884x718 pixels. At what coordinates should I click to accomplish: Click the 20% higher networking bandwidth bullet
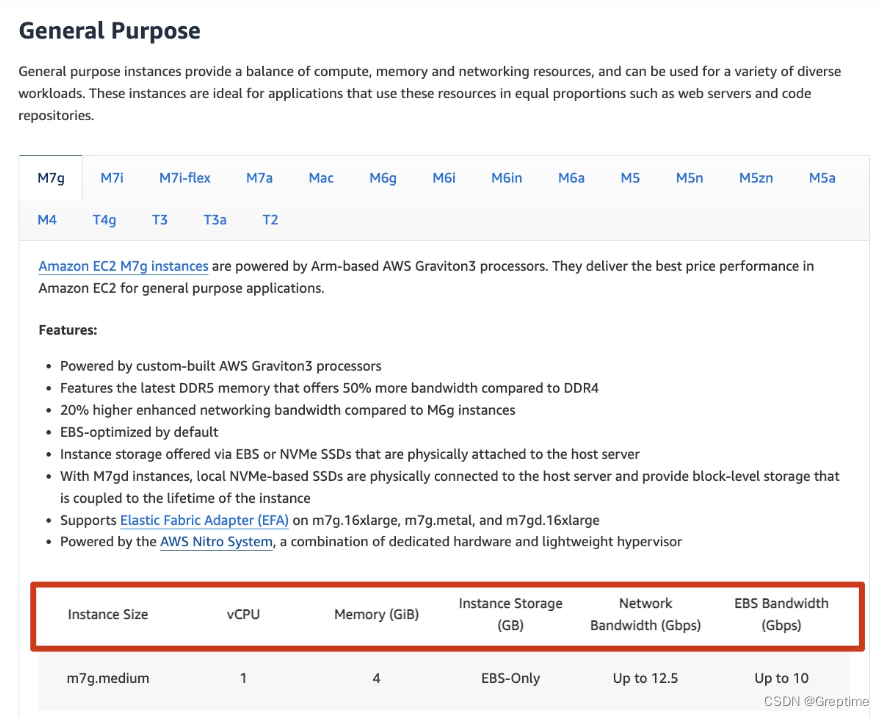[x=288, y=410]
